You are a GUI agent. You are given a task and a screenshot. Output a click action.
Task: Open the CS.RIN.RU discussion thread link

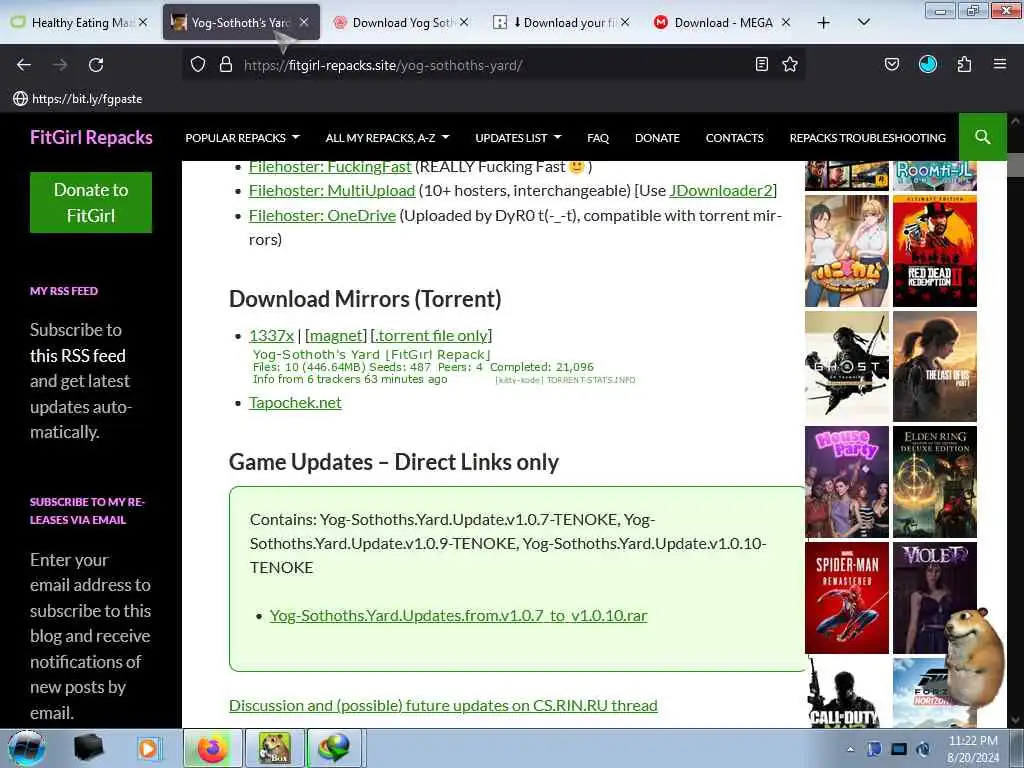tap(443, 705)
